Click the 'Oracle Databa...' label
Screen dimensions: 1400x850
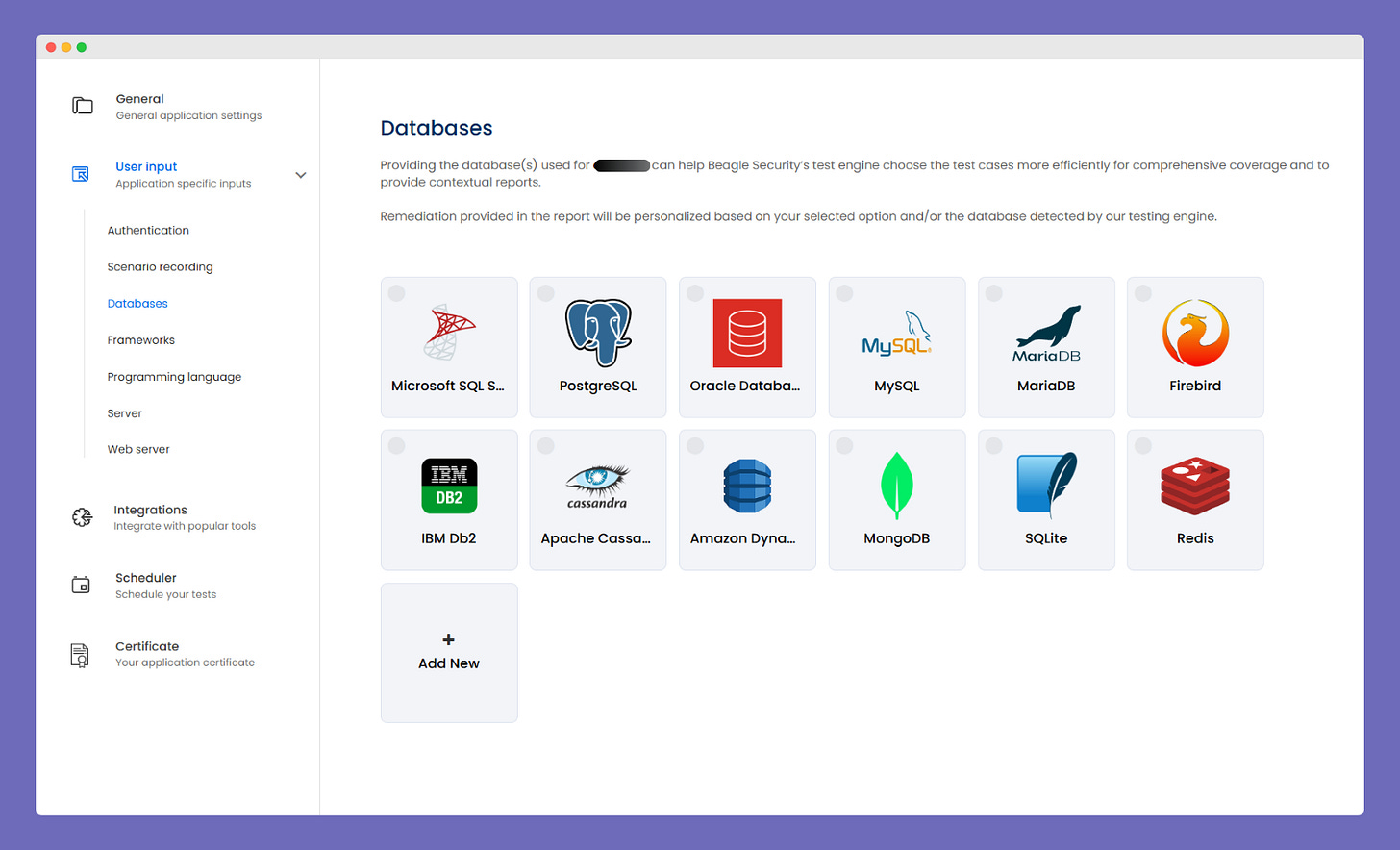tap(745, 386)
